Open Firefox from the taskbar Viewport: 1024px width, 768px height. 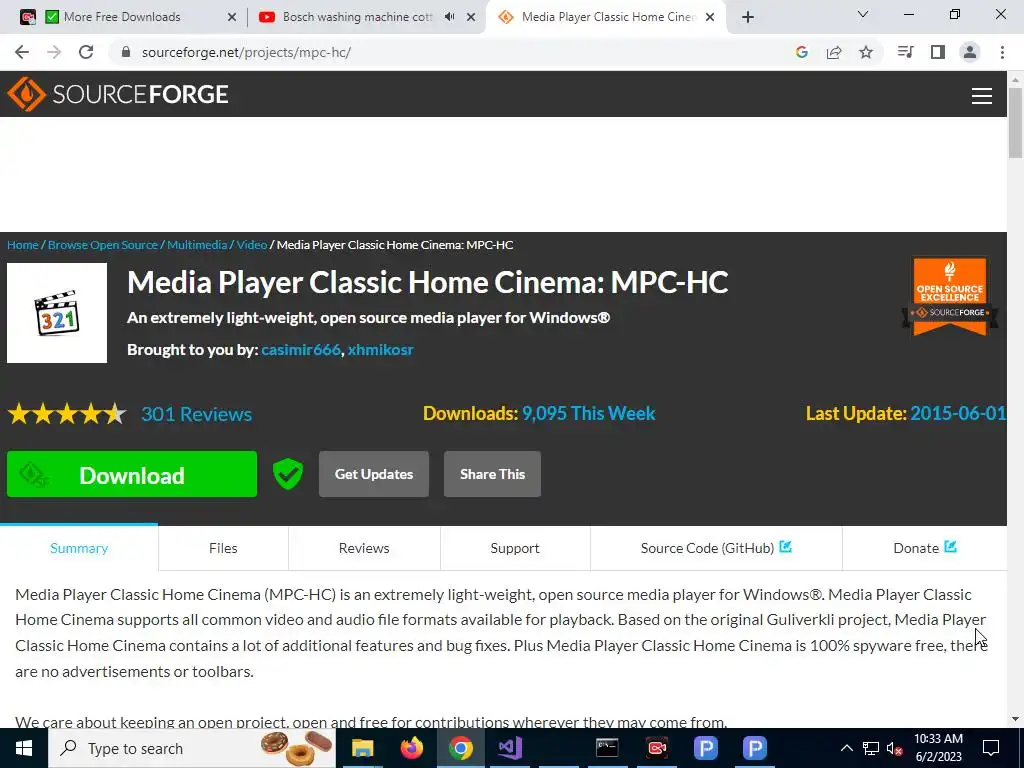click(x=411, y=748)
